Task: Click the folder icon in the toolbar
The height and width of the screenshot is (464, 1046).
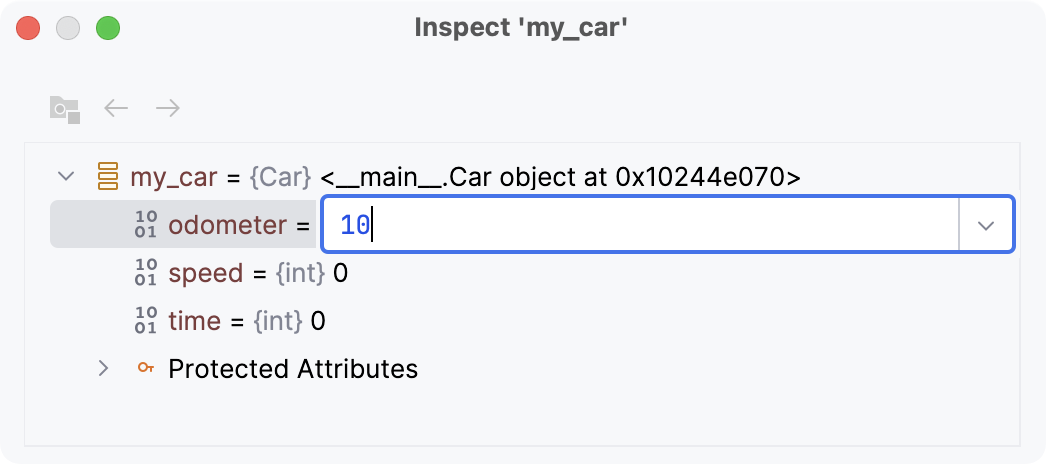Action: [x=65, y=108]
